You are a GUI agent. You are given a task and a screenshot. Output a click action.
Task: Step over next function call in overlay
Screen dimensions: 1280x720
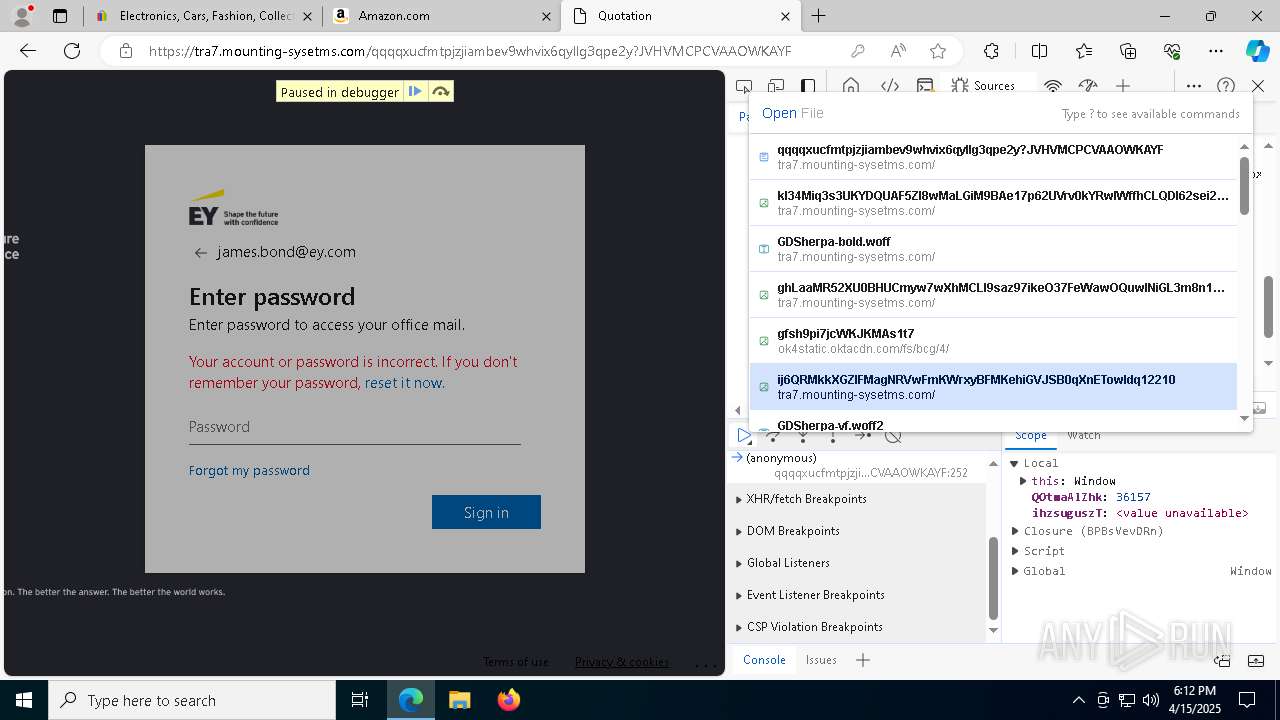(x=440, y=92)
